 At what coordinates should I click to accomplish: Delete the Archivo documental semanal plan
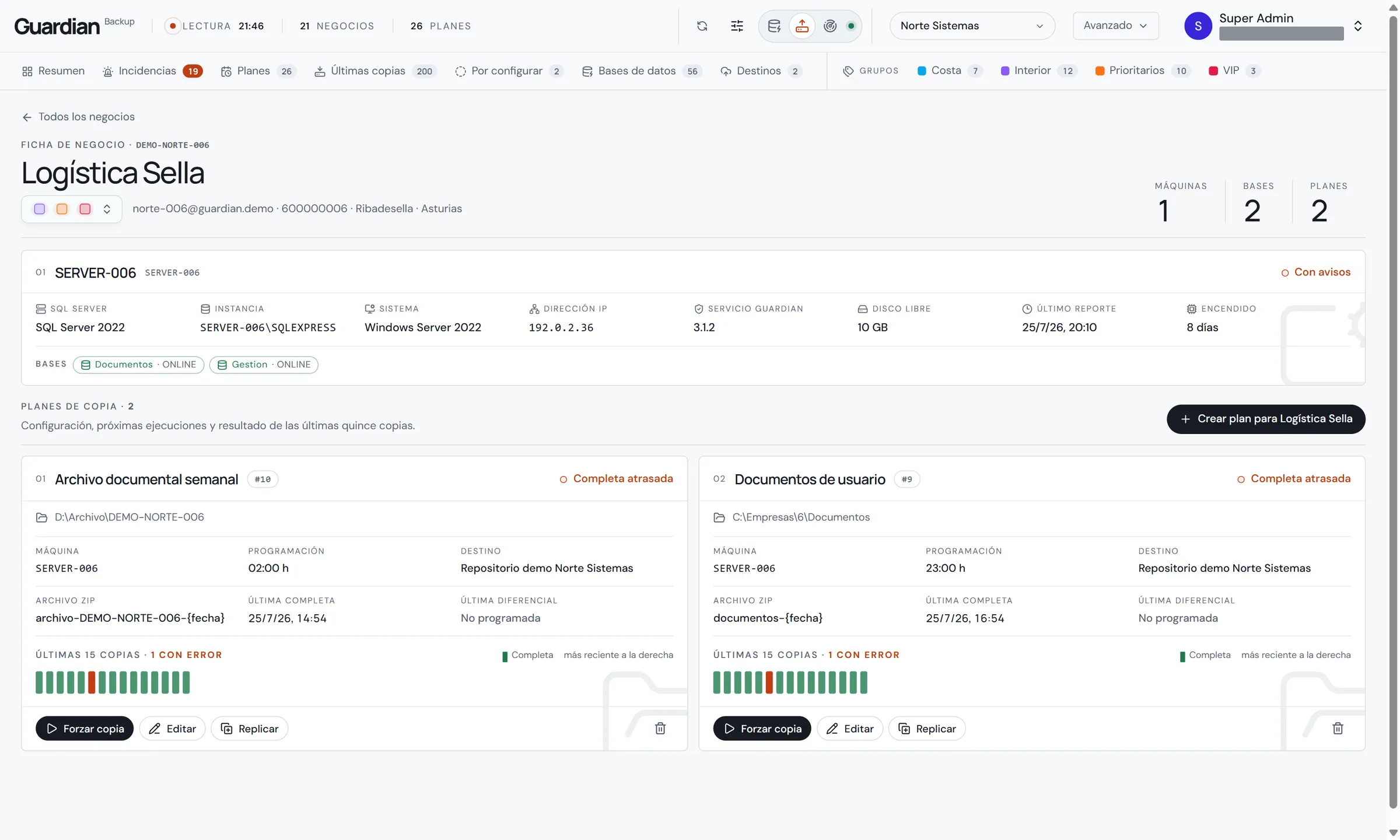pyautogui.click(x=660, y=728)
